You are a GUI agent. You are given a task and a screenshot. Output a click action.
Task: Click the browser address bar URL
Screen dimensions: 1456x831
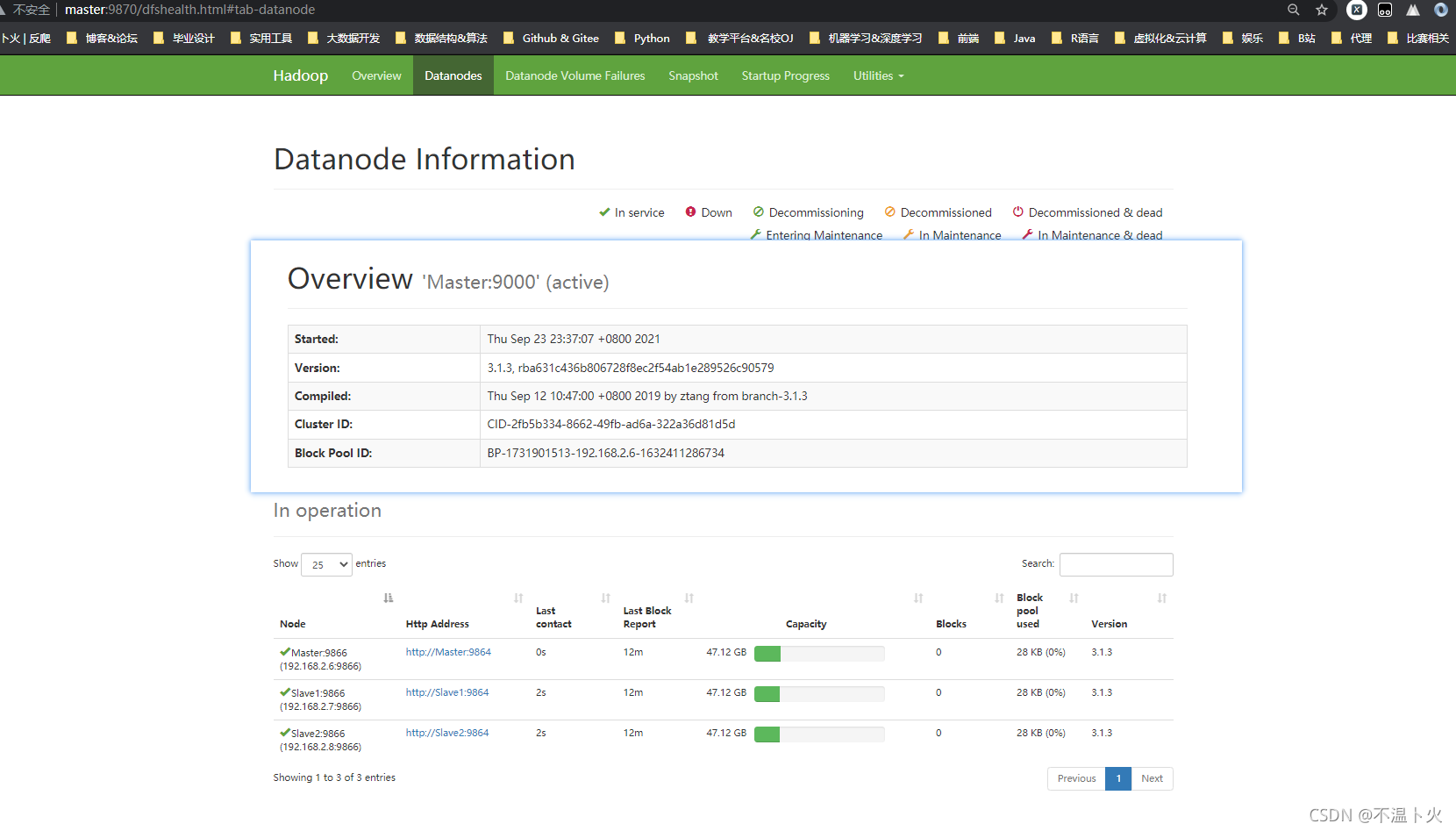(189, 10)
